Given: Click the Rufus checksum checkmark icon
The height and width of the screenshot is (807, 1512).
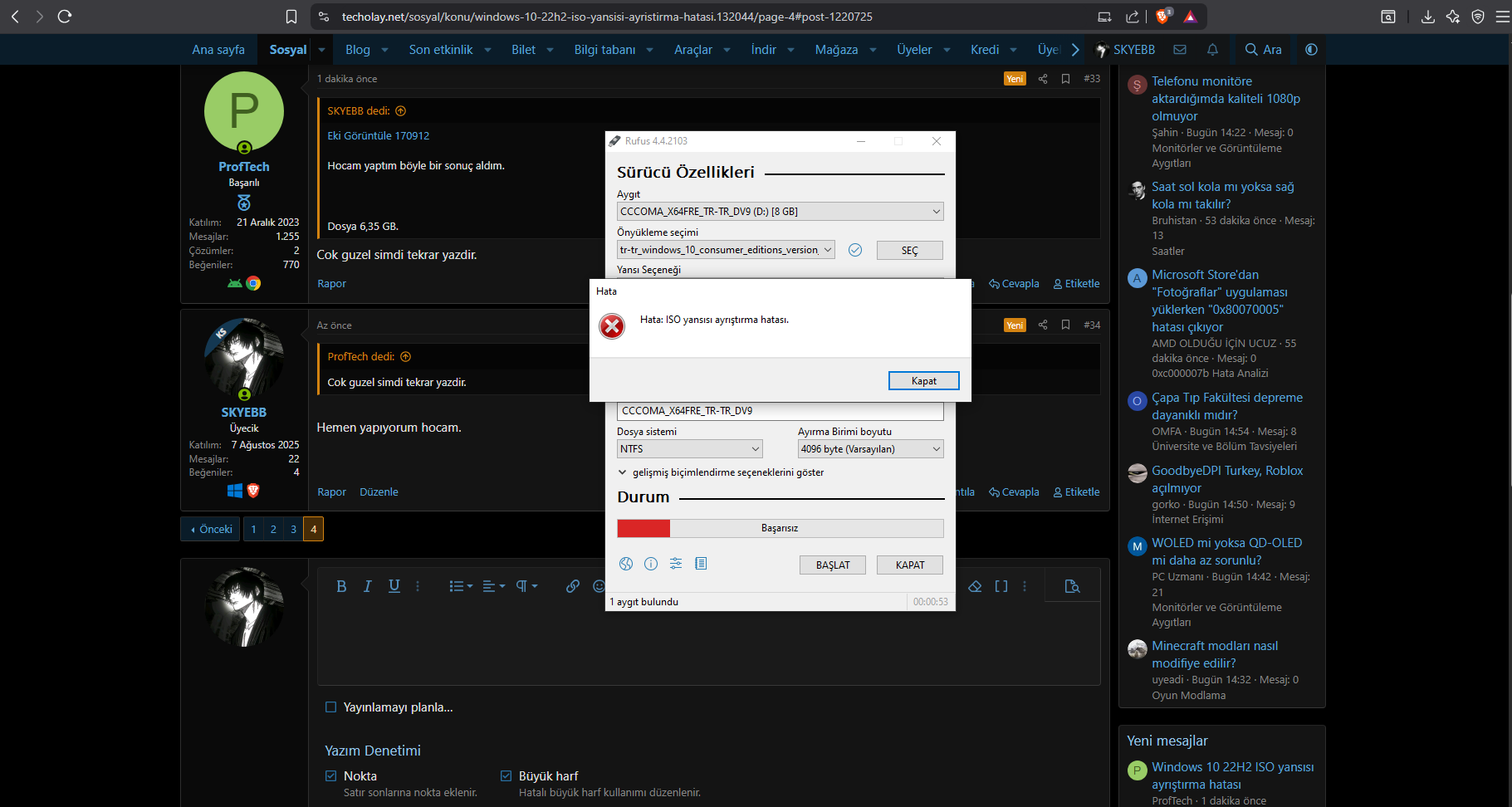Looking at the screenshot, I should pyautogui.click(x=855, y=250).
